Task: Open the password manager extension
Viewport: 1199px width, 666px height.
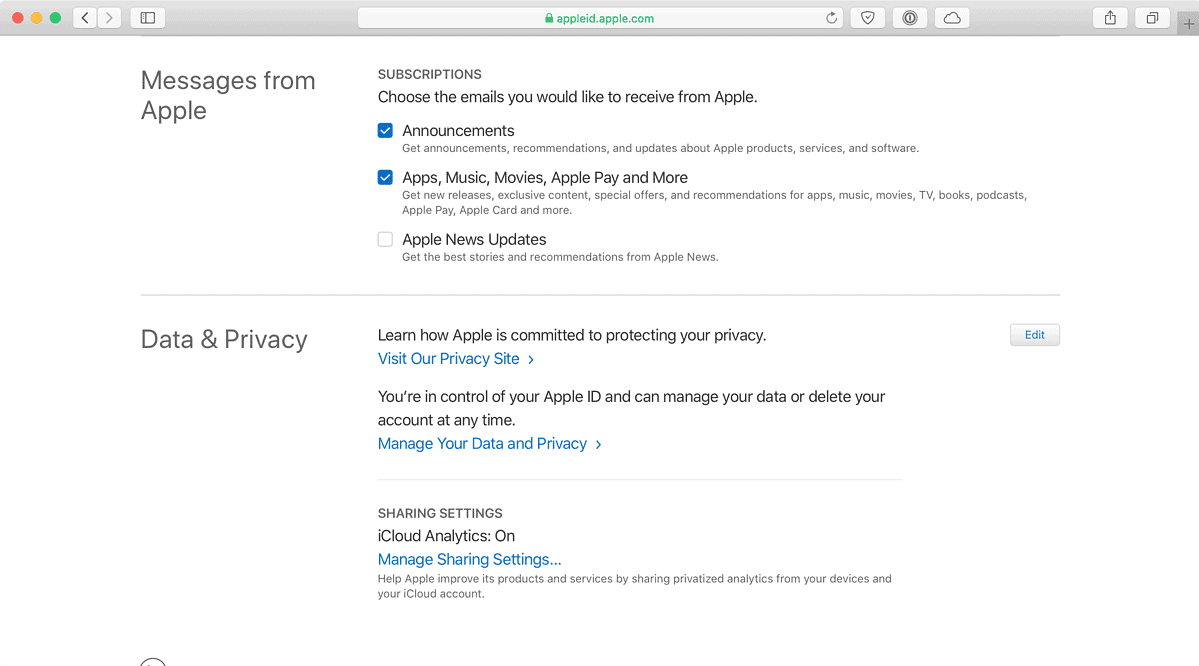Action: pos(909,18)
